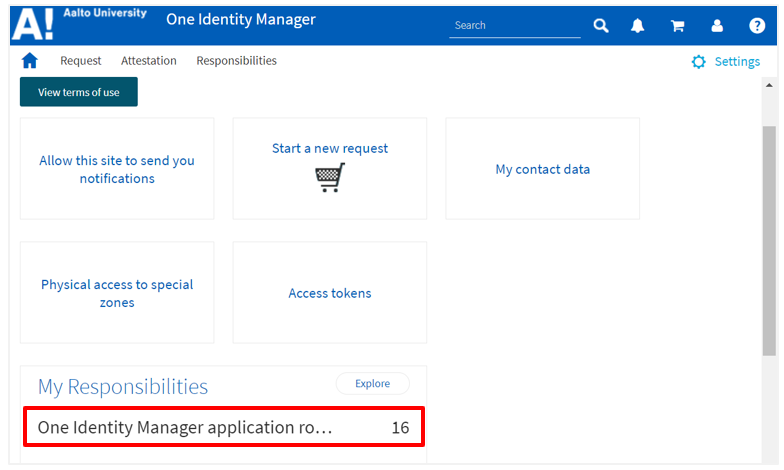Open the My contact data tile
Screen dimensions: 784x470
[x=542, y=169]
